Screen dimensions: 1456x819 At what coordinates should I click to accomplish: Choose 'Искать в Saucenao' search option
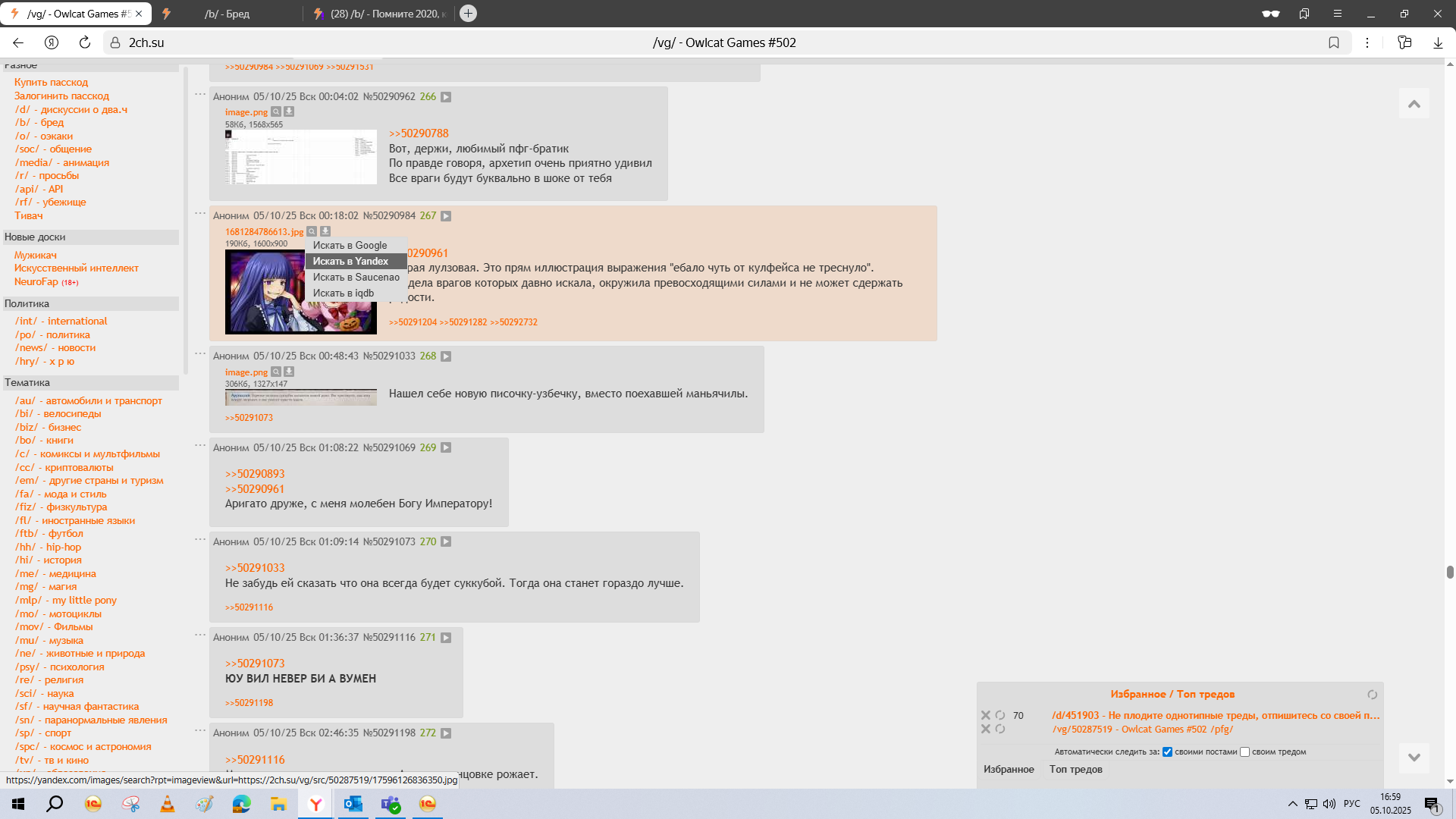tap(356, 277)
